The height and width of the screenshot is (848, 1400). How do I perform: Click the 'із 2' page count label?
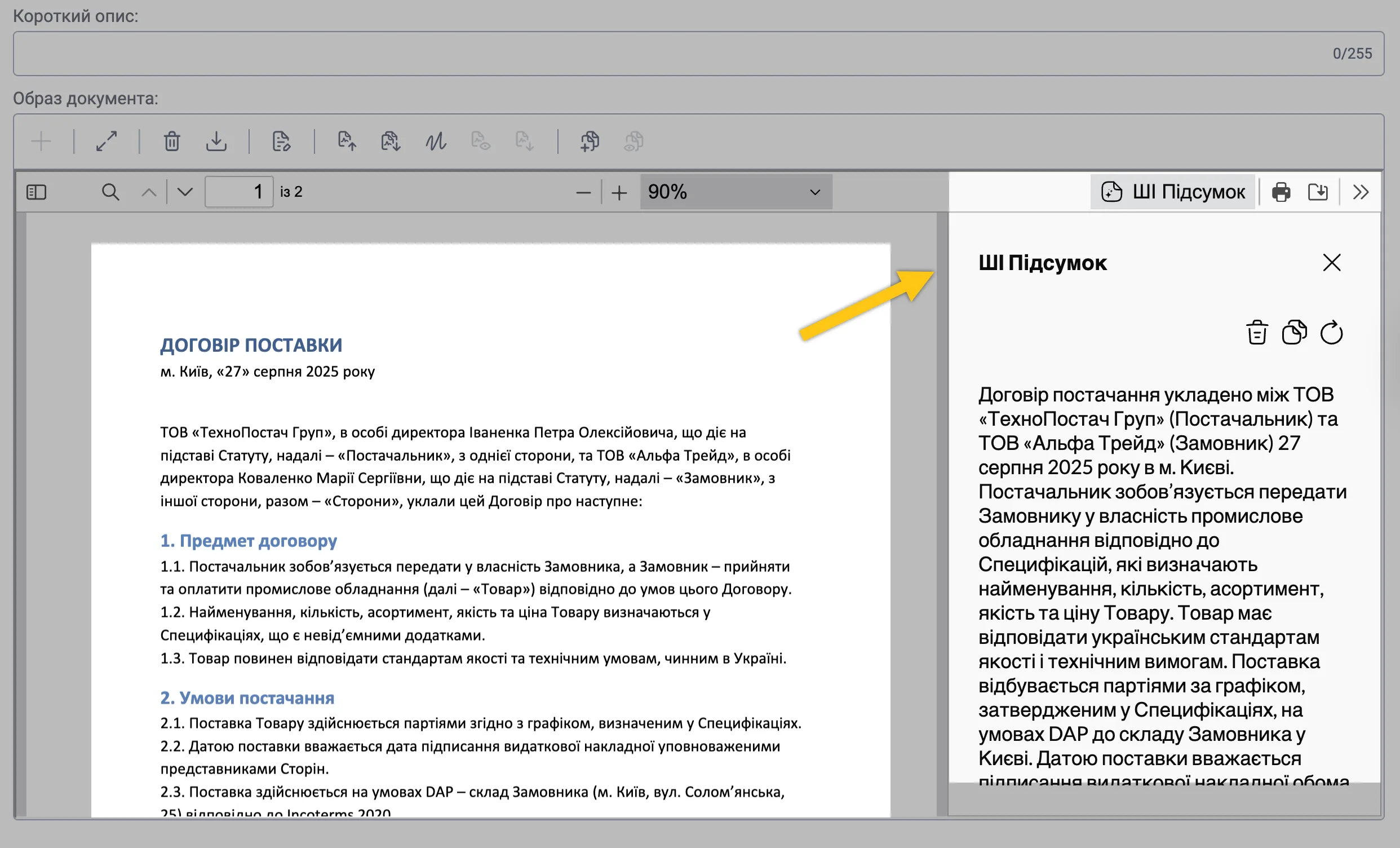coord(291,192)
